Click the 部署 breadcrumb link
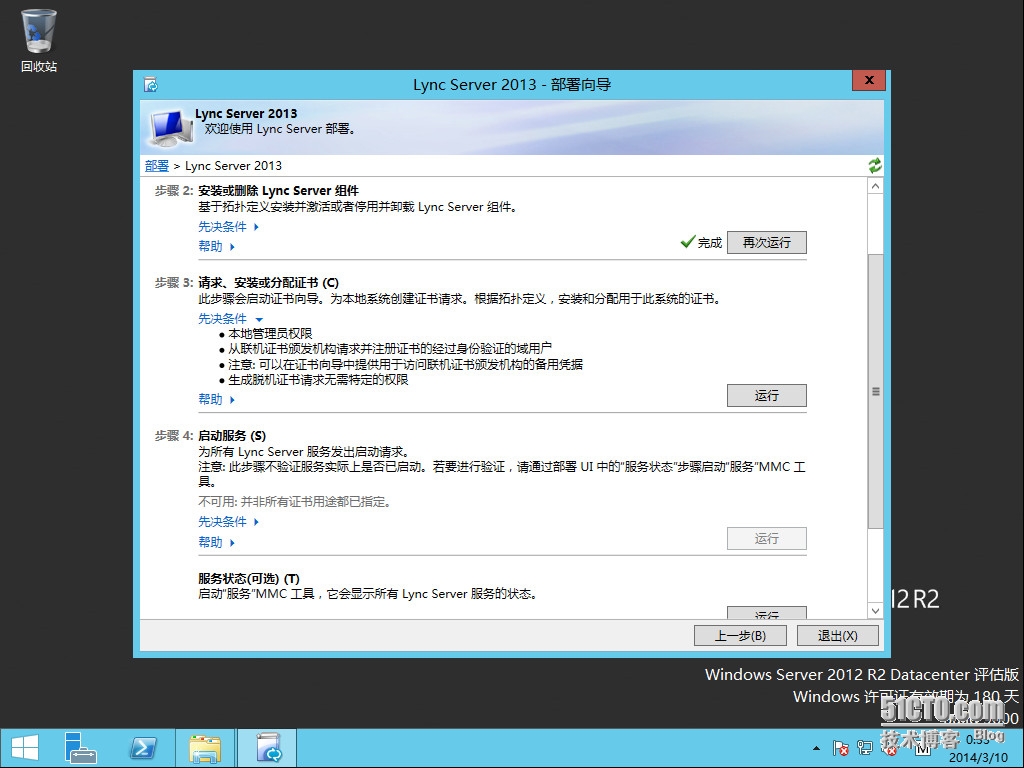The height and width of the screenshot is (768, 1024). (x=157, y=166)
